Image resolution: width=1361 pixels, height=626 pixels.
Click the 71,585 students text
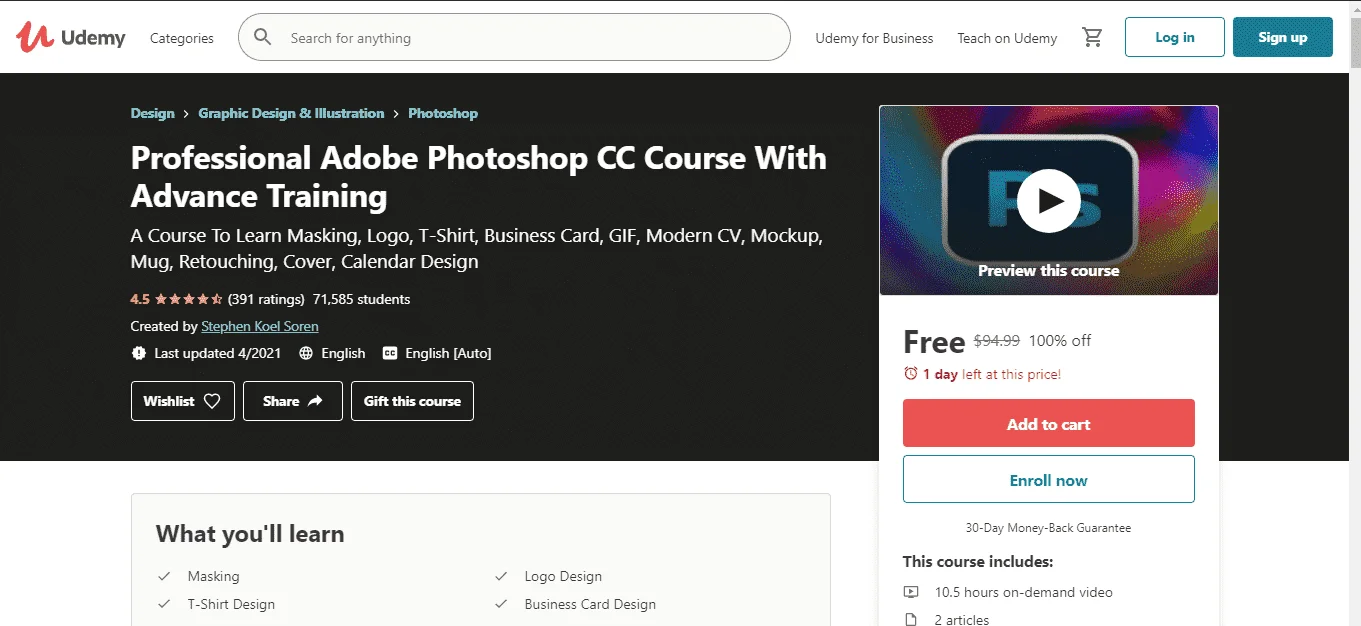(x=361, y=299)
